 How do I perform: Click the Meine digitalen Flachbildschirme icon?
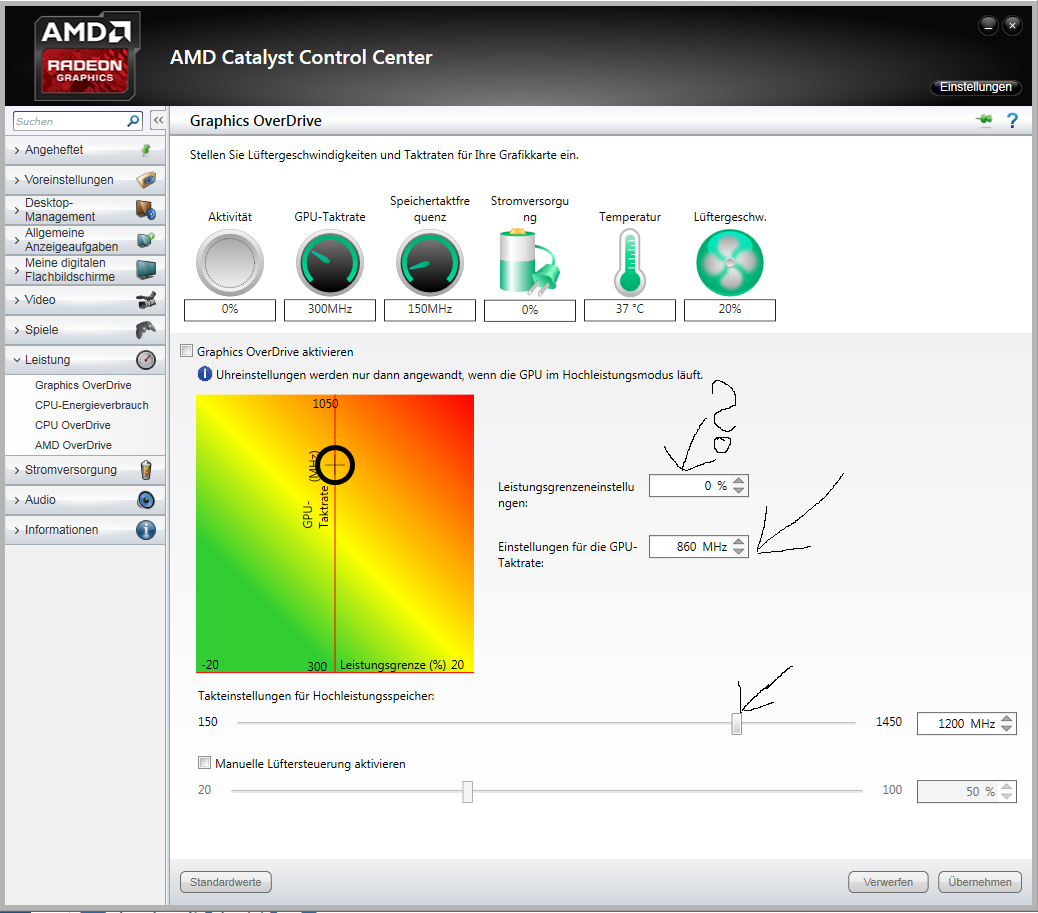[146, 269]
